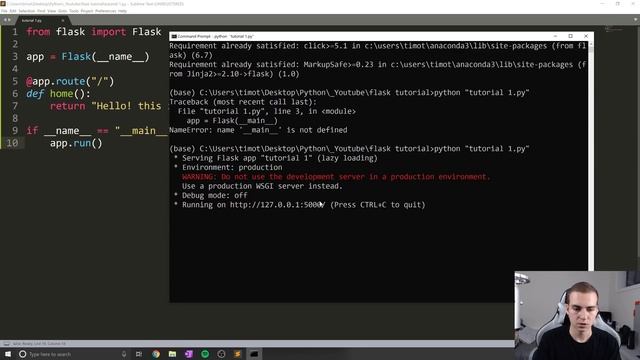This screenshot has width=640, height=360.
Task: Go to next tab with right arrow
Action: (x=9, y=20)
